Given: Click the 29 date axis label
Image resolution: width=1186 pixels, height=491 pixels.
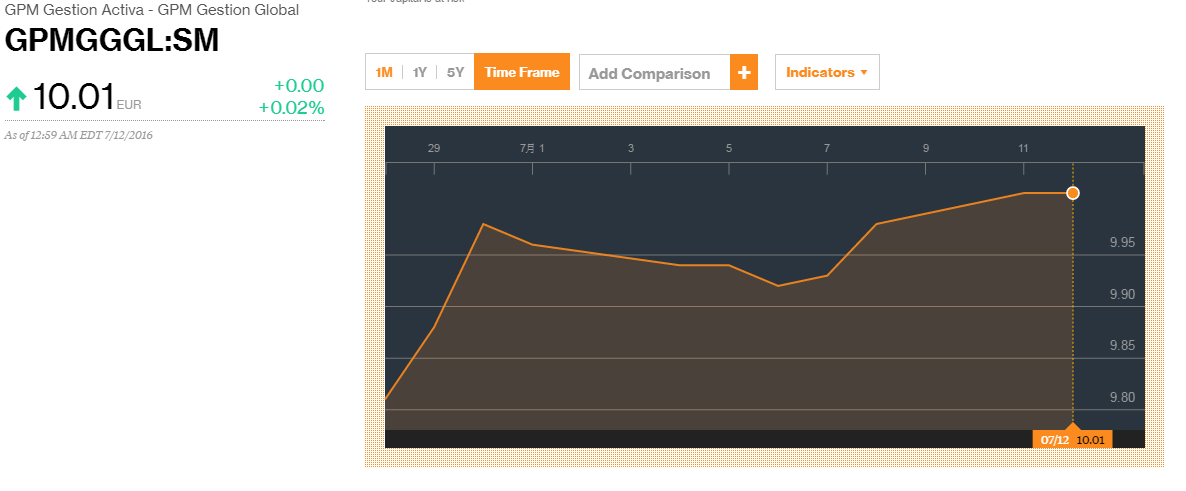Looking at the screenshot, I should coord(433,148).
